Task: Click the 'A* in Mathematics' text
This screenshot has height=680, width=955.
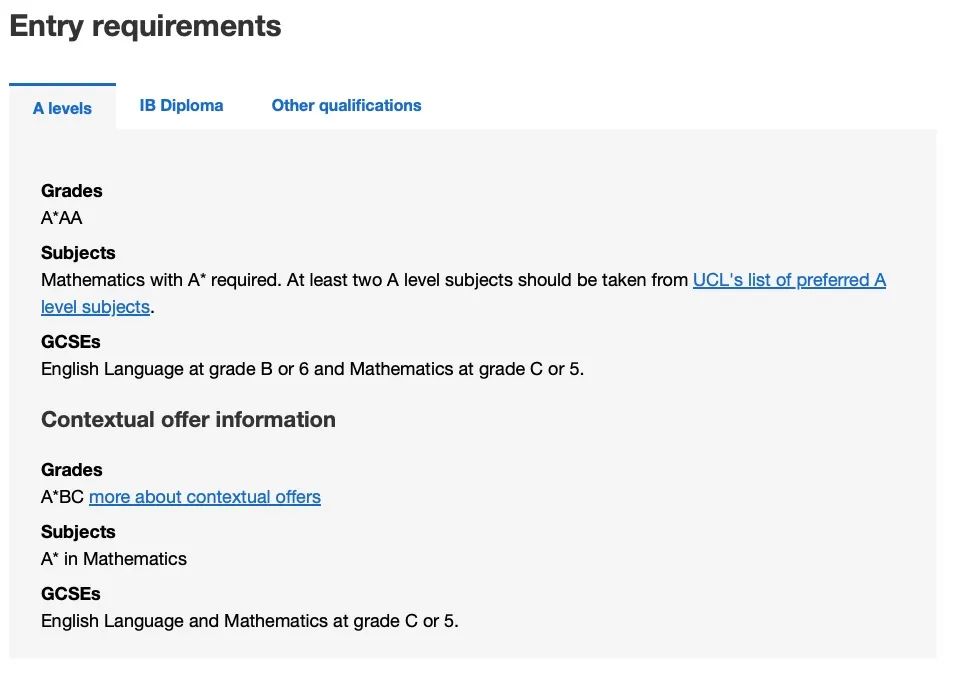Action: pos(114,559)
